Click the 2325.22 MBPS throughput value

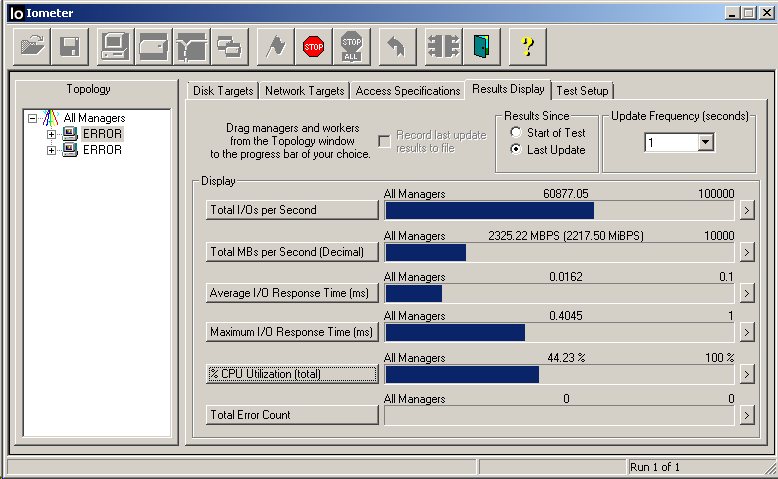pos(566,236)
